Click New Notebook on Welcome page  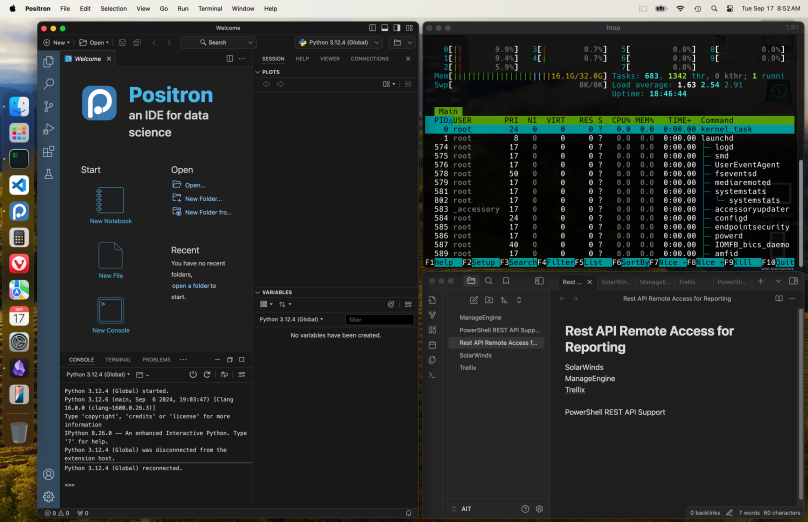[x=111, y=206]
